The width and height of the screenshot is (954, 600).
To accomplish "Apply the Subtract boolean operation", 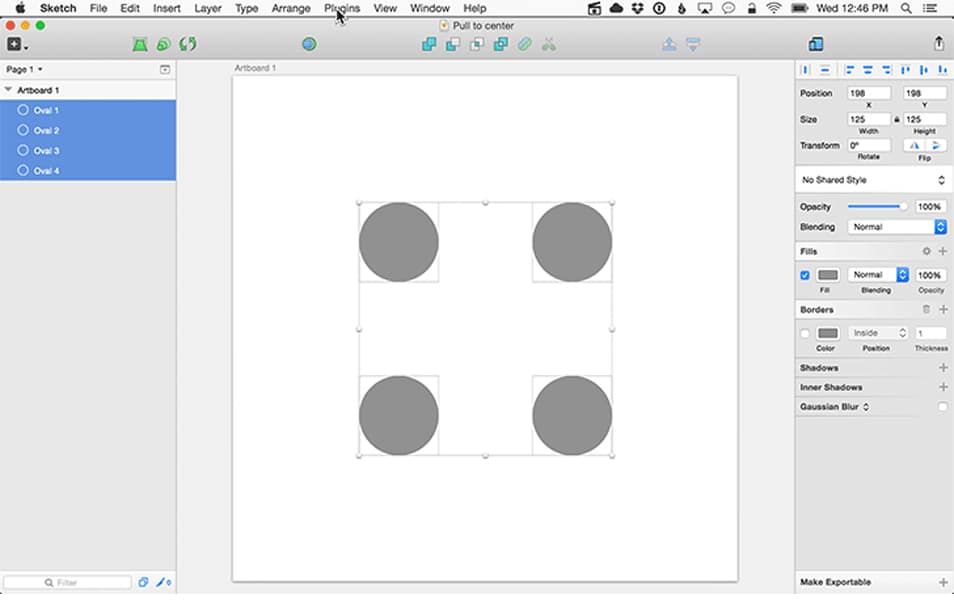I will (x=453, y=44).
